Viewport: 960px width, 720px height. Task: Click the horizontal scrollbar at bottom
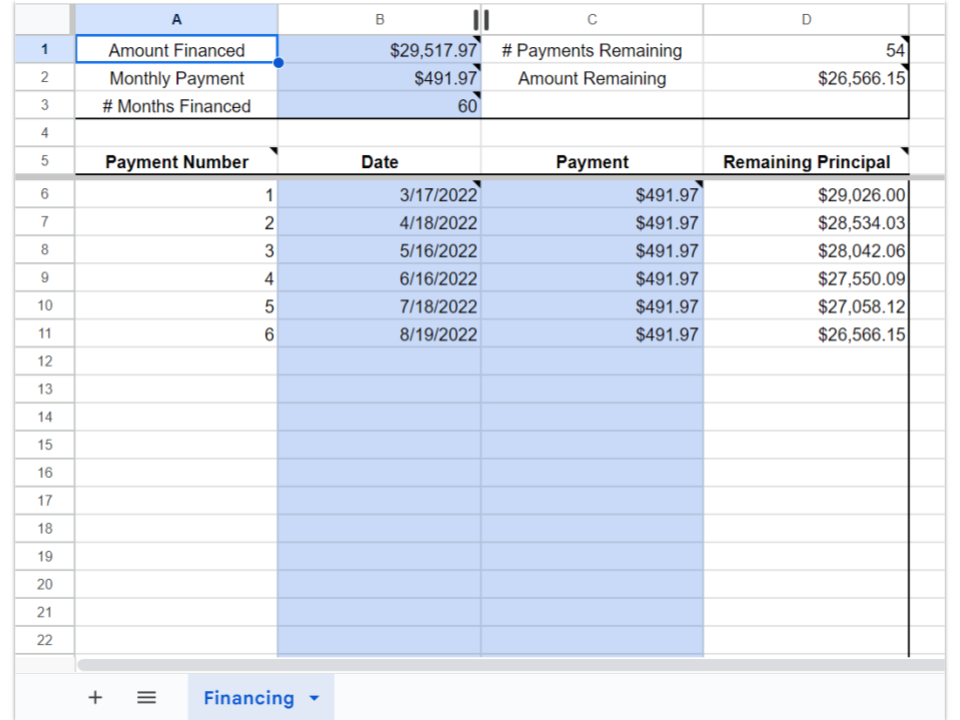coord(511,665)
